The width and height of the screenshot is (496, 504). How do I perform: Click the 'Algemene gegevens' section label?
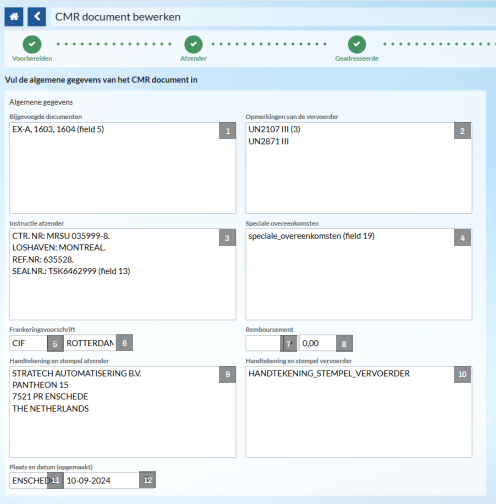click(x=41, y=102)
